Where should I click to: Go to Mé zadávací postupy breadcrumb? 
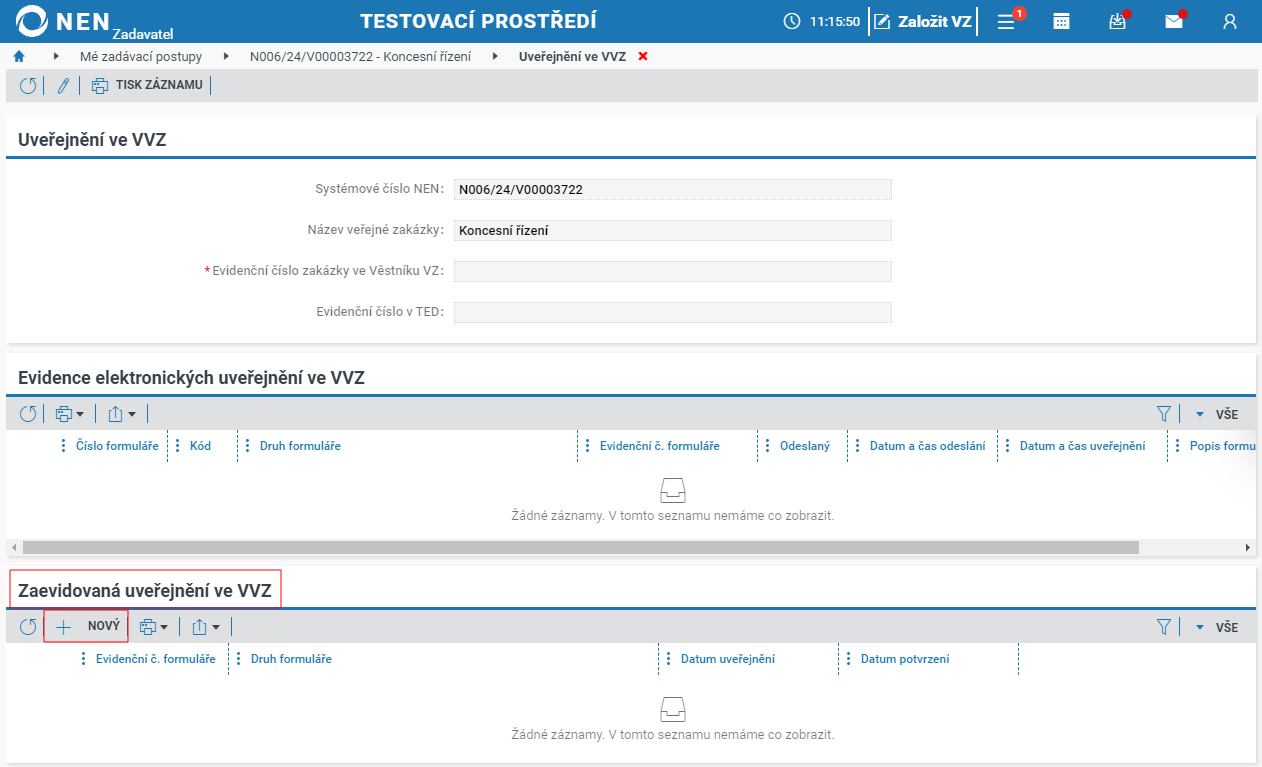141,57
